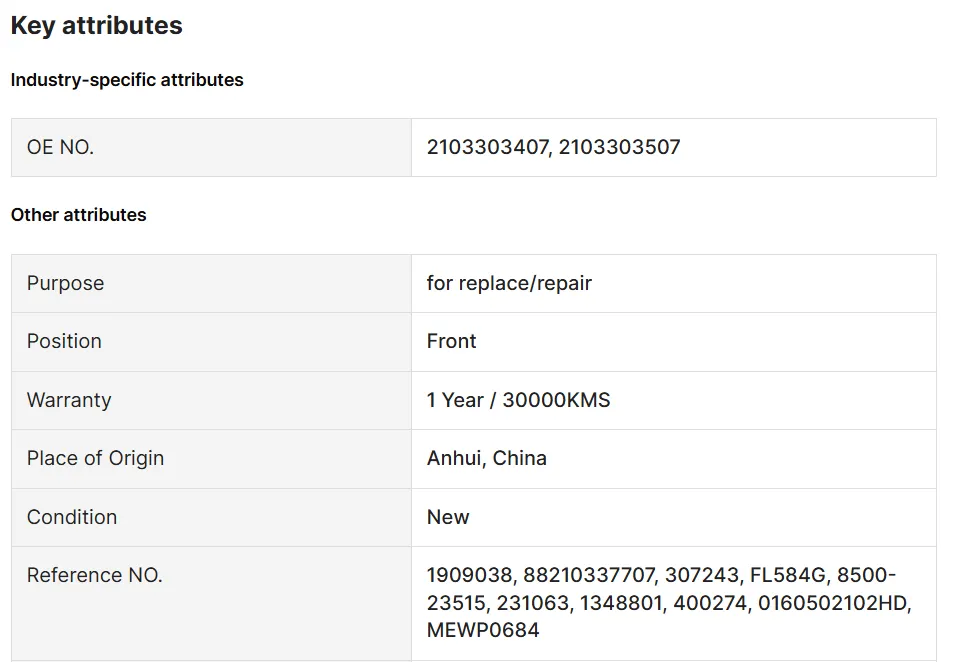Click the Place of Origin label
Image resolution: width=954 pixels, height=662 pixels.
coord(95,458)
